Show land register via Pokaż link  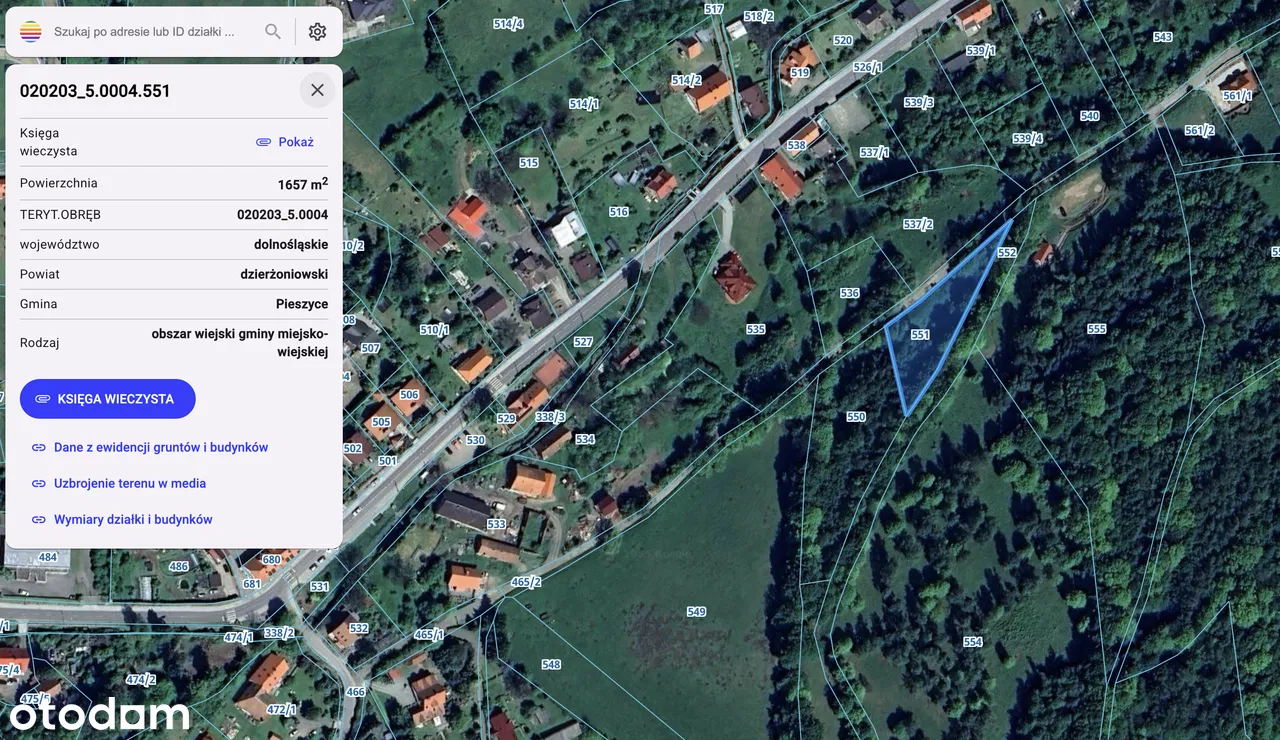click(x=285, y=142)
